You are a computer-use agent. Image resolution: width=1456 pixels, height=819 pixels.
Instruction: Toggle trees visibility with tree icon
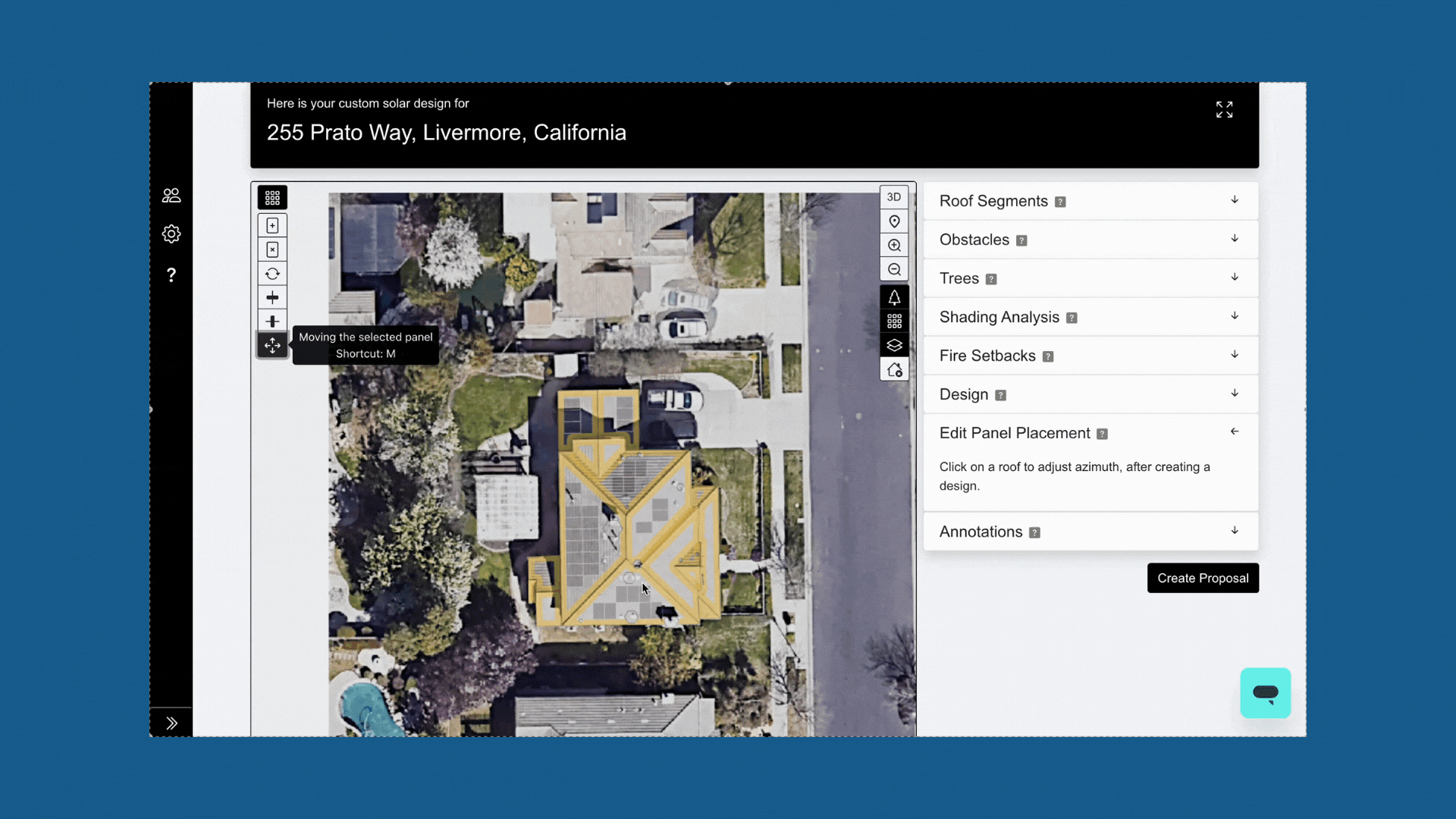[x=894, y=297]
